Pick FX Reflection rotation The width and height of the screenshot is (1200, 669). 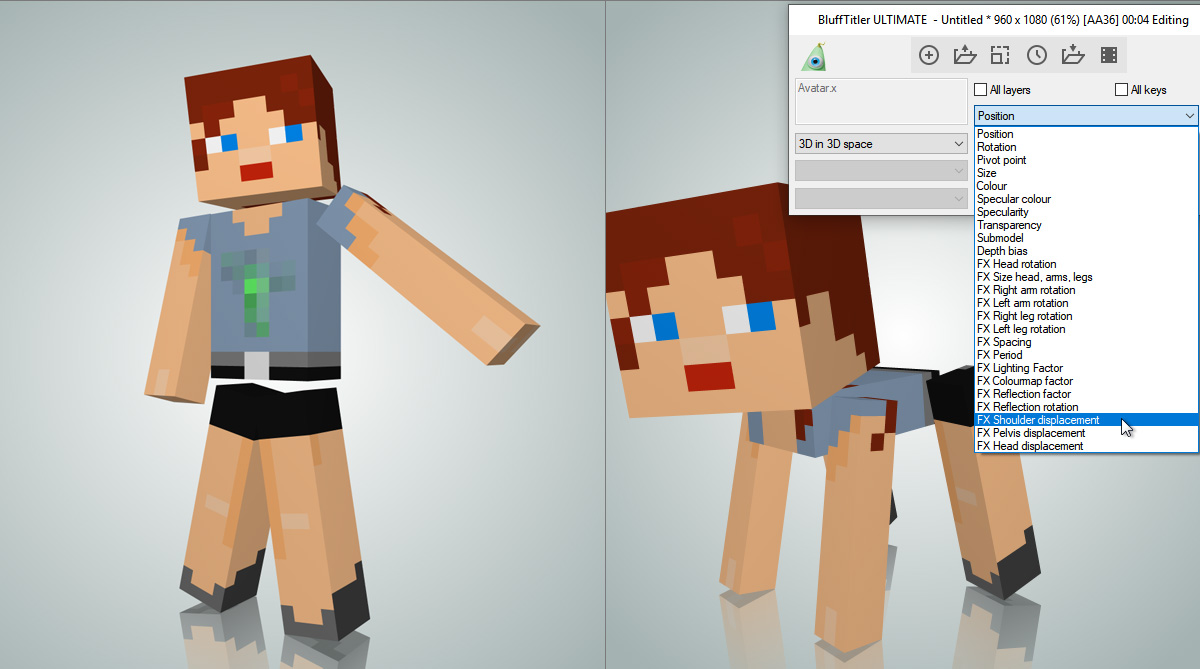[x=1086, y=407]
